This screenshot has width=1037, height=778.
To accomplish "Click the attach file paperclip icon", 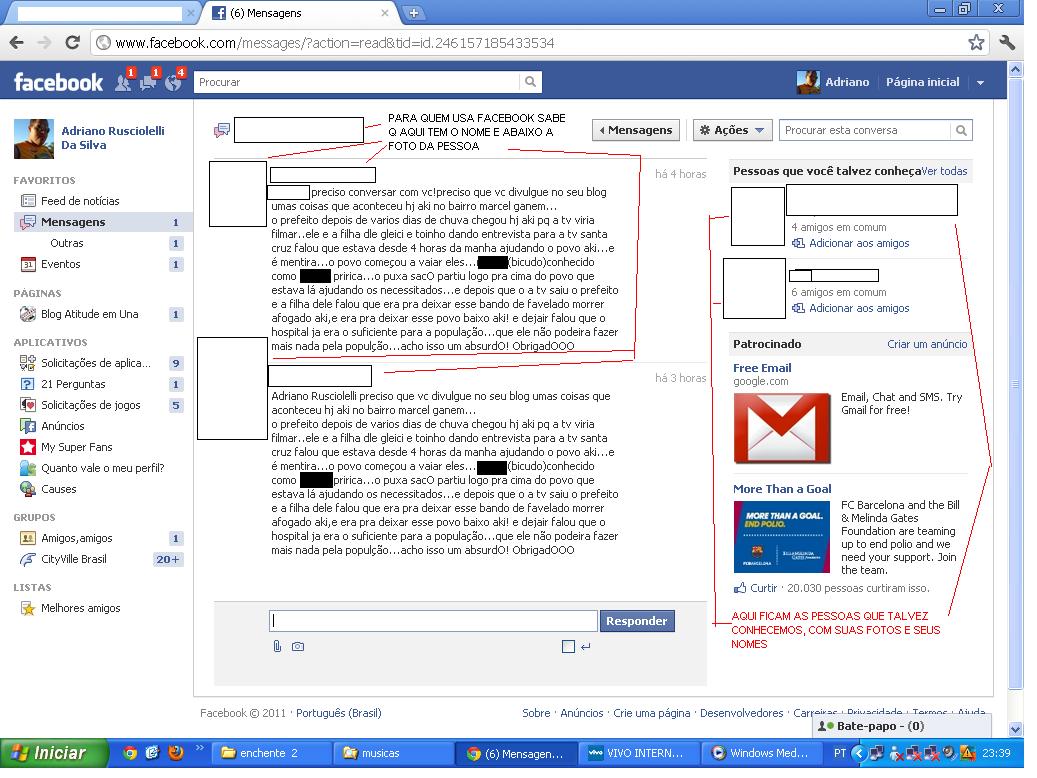I will [277, 646].
